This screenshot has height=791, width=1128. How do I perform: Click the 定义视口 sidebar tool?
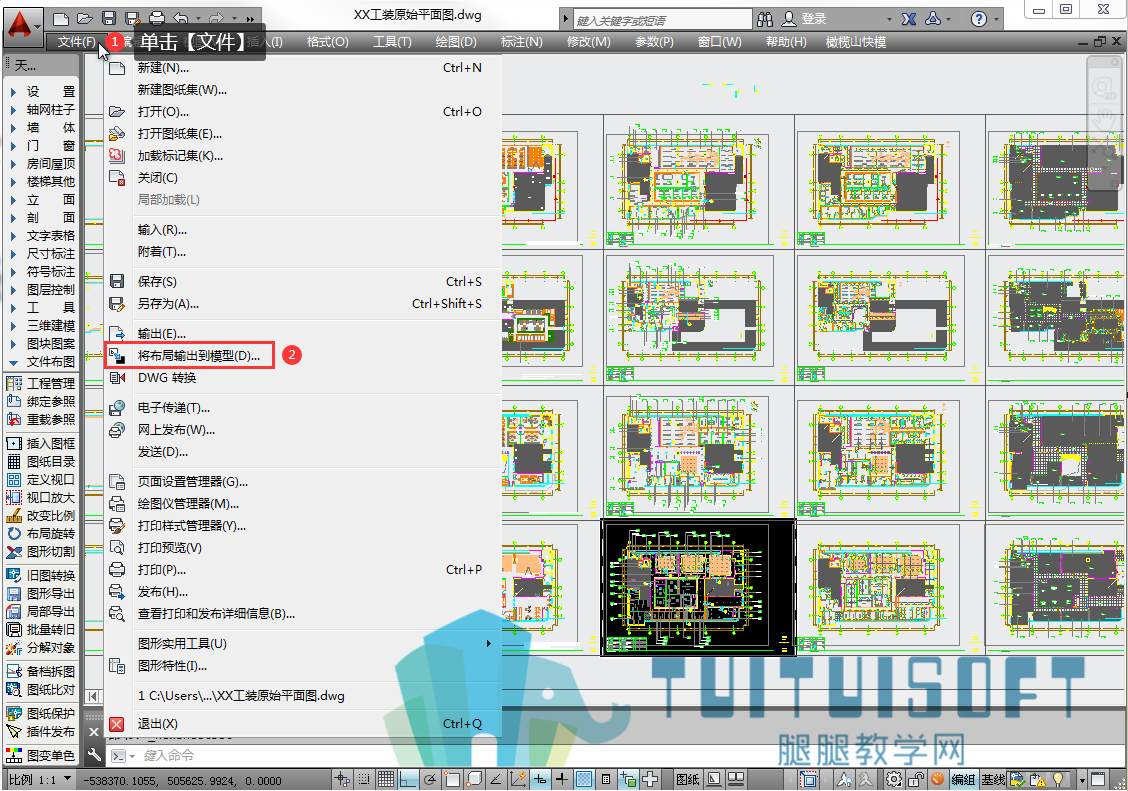point(41,480)
